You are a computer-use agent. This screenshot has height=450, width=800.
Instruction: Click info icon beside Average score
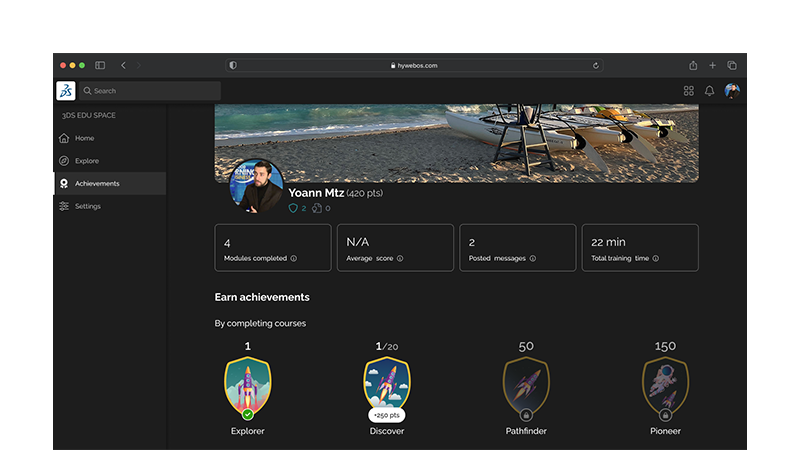(400, 258)
